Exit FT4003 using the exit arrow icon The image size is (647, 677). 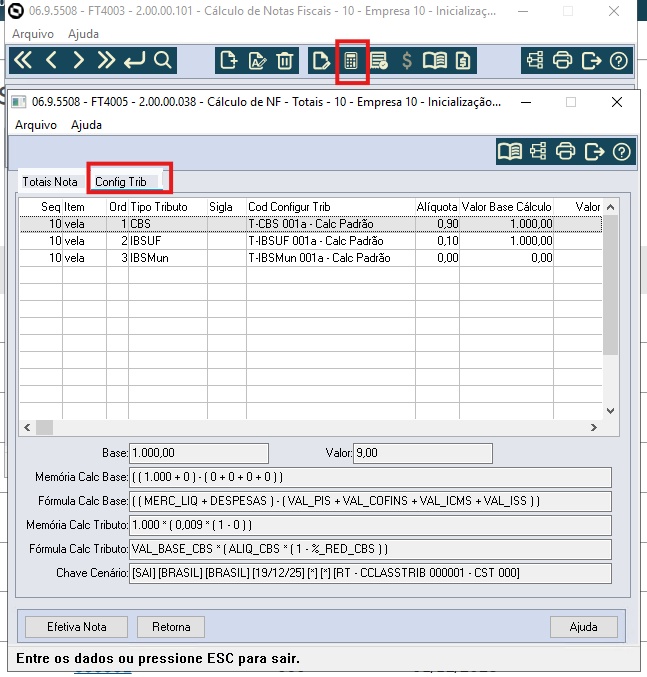[591, 60]
